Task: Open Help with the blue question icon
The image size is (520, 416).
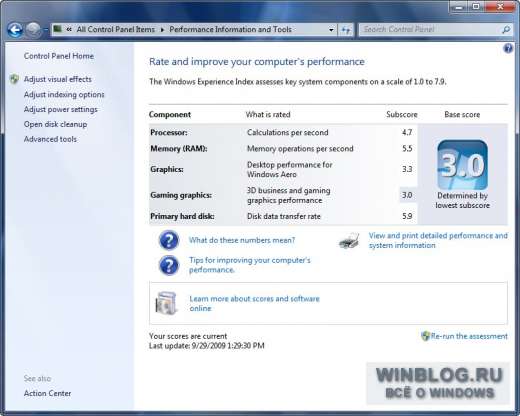Action: [508, 49]
